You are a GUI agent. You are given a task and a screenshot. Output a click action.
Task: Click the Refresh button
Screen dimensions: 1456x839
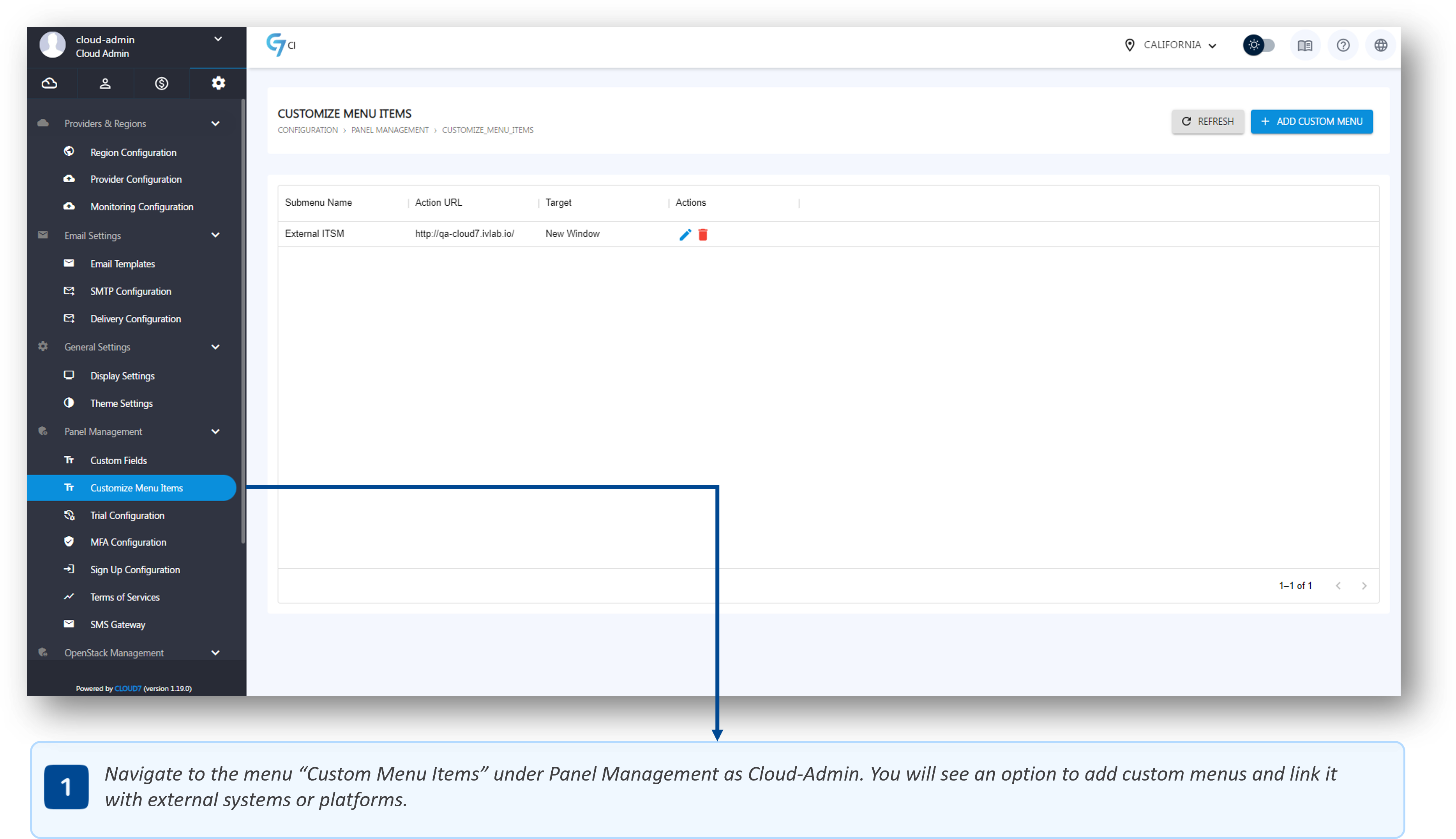point(1207,122)
